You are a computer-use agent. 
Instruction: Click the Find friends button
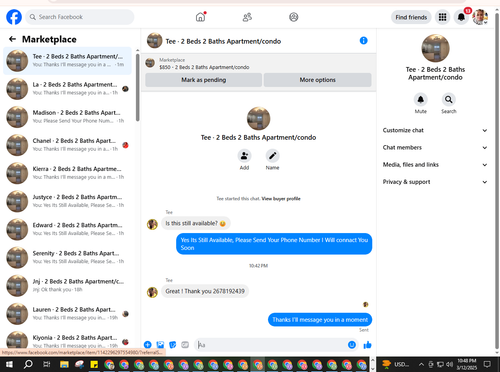pyautogui.click(x=411, y=17)
